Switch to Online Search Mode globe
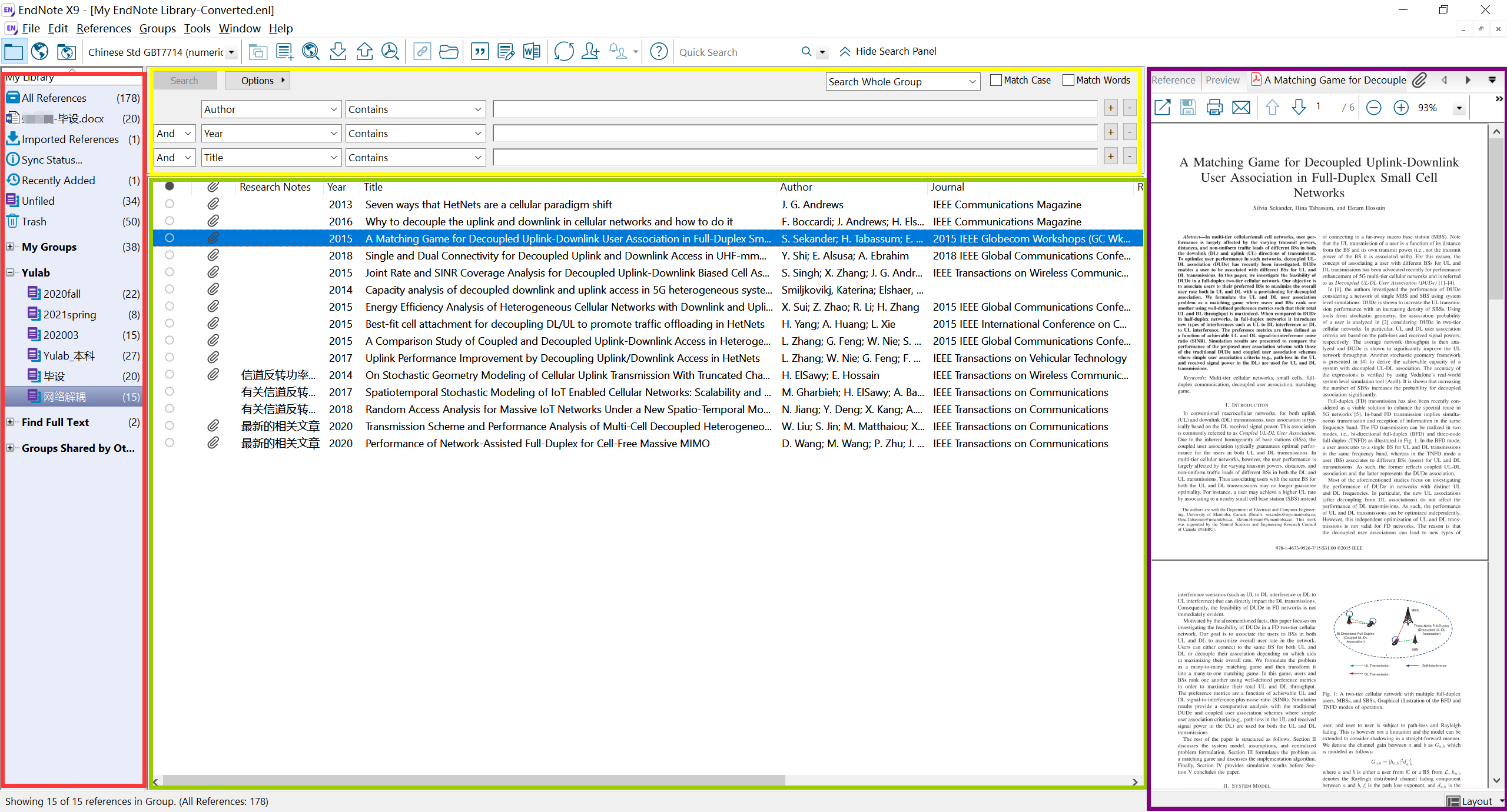The image size is (1507, 812). pos(40,52)
